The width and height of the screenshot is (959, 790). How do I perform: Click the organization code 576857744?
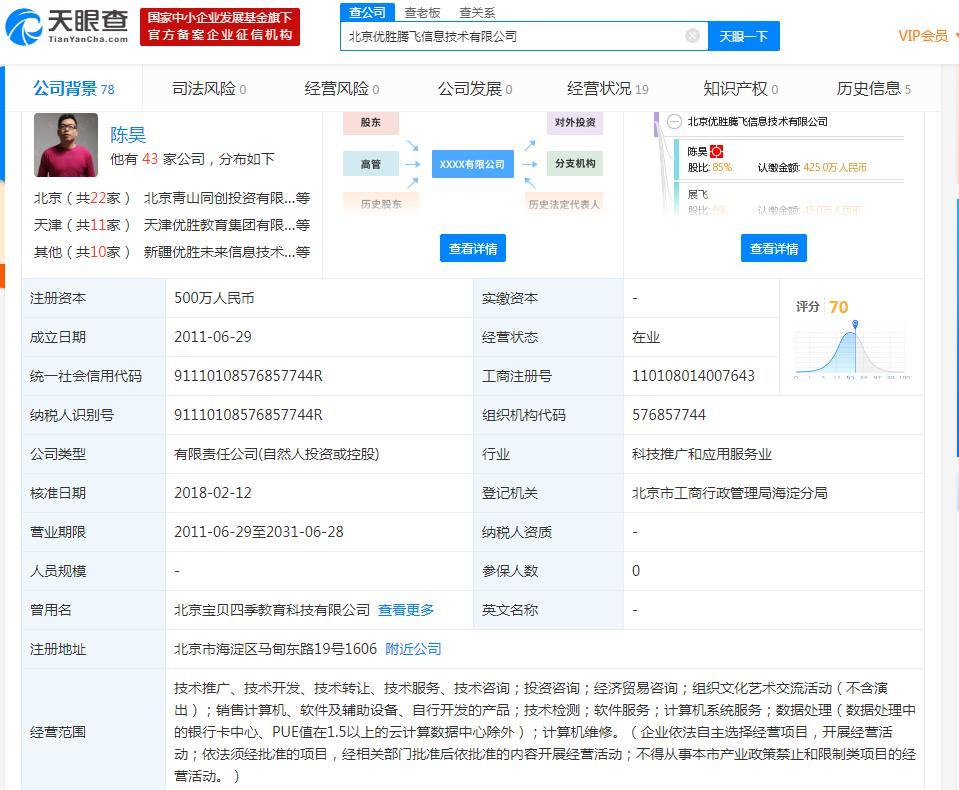tap(668, 415)
